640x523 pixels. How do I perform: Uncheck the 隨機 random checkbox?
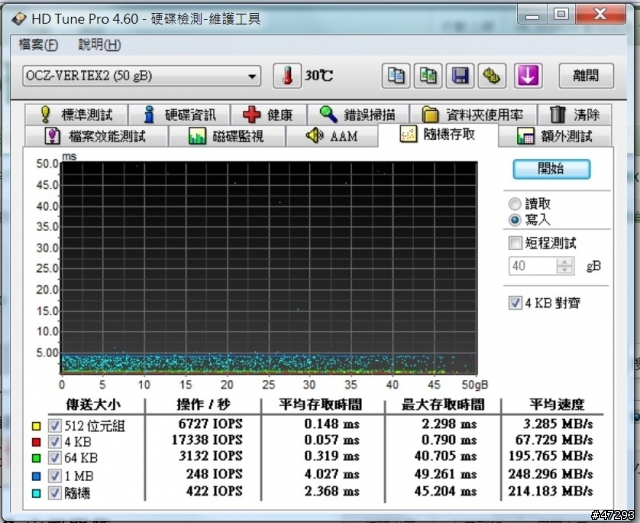55,493
